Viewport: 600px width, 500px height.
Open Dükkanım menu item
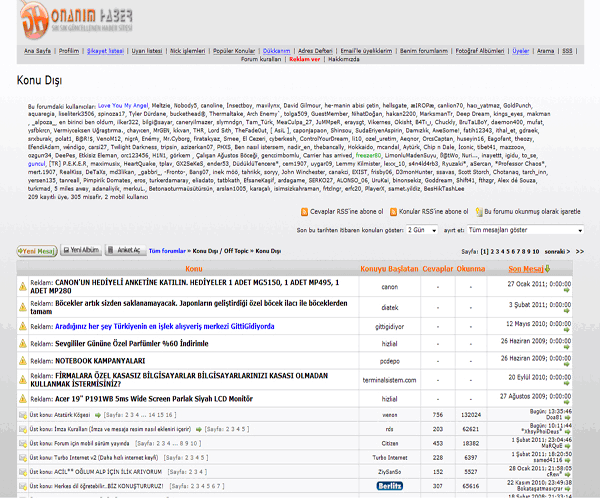276,51
